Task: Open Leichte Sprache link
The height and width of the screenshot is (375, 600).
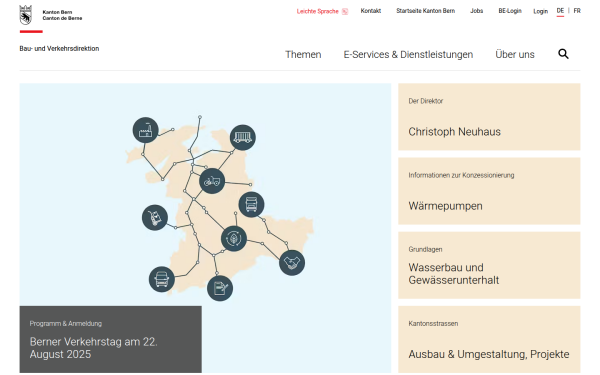Action: 318,11
